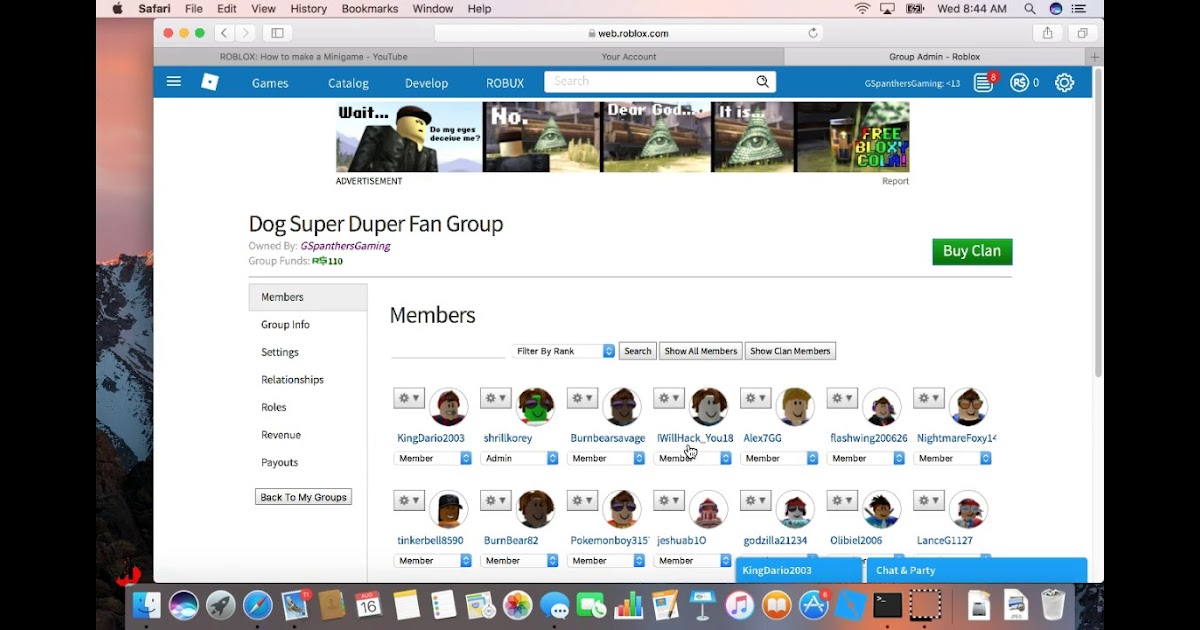Open the Catalog link in Roblox header
The image size is (1200, 630).
click(348, 83)
